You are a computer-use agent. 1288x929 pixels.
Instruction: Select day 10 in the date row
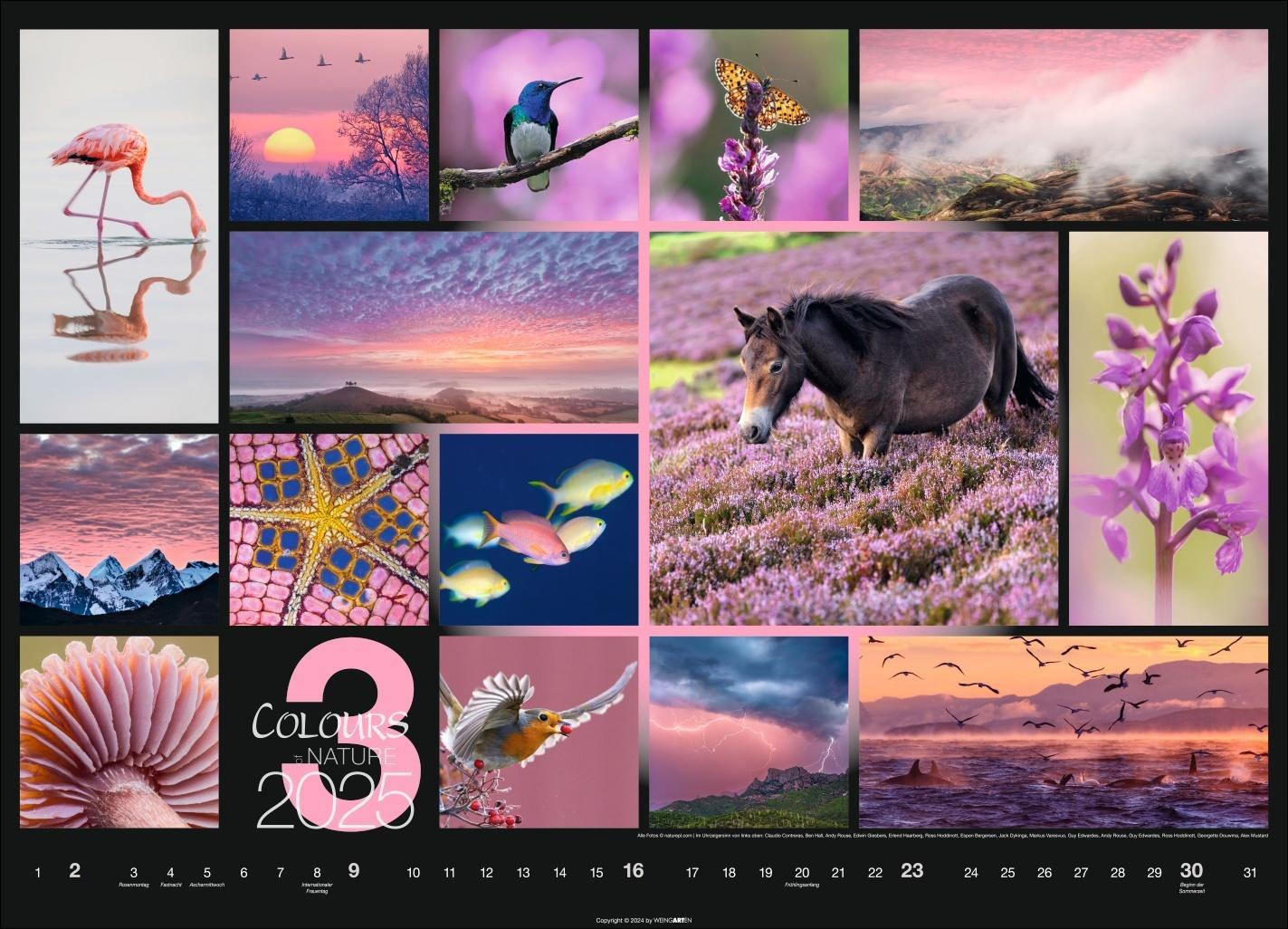pos(413,873)
